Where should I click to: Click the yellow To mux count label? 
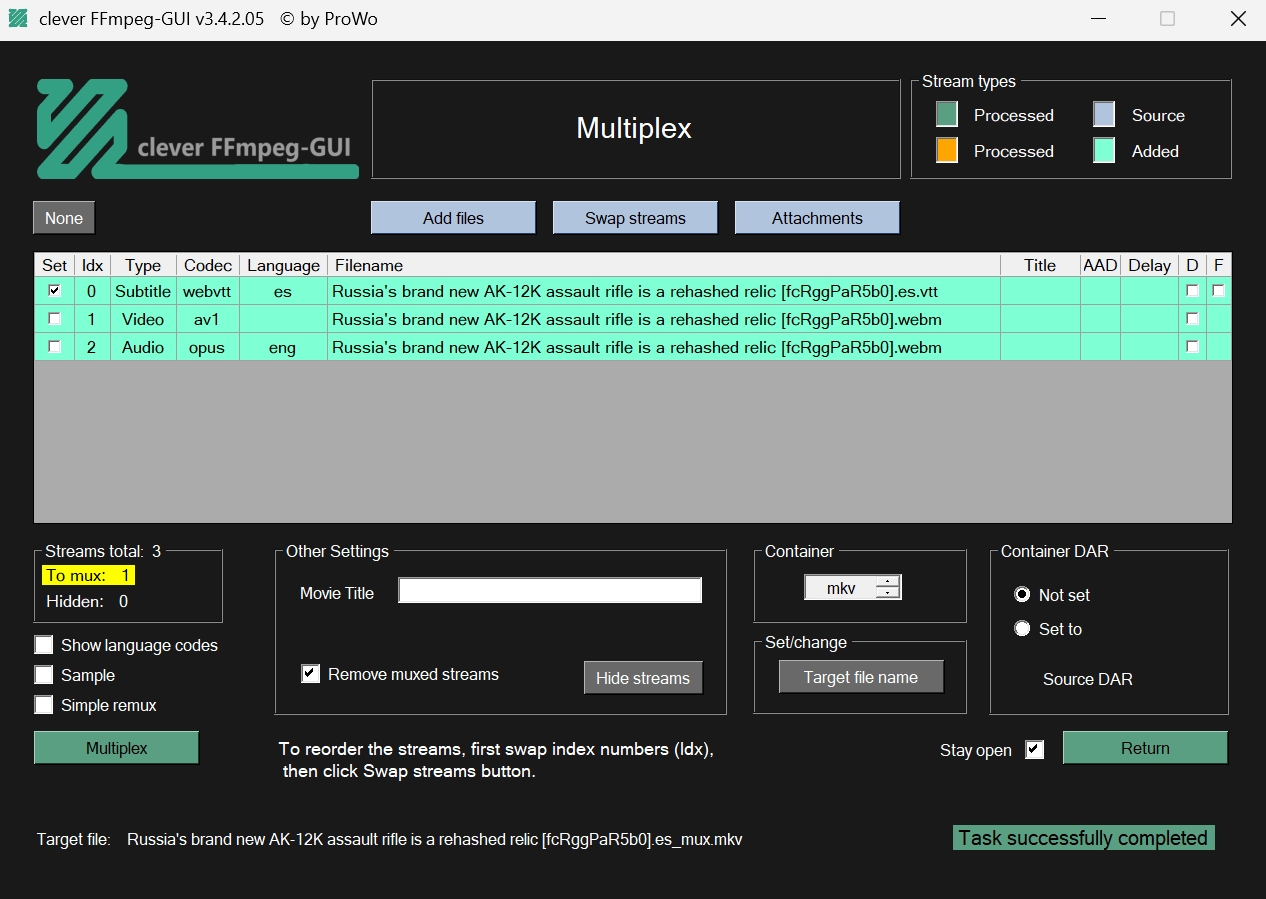pos(88,575)
